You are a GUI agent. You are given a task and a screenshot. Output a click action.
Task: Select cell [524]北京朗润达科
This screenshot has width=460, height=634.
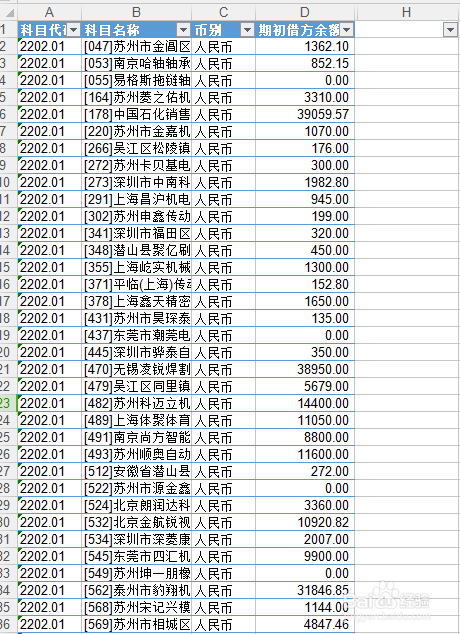click(x=136, y=505)
